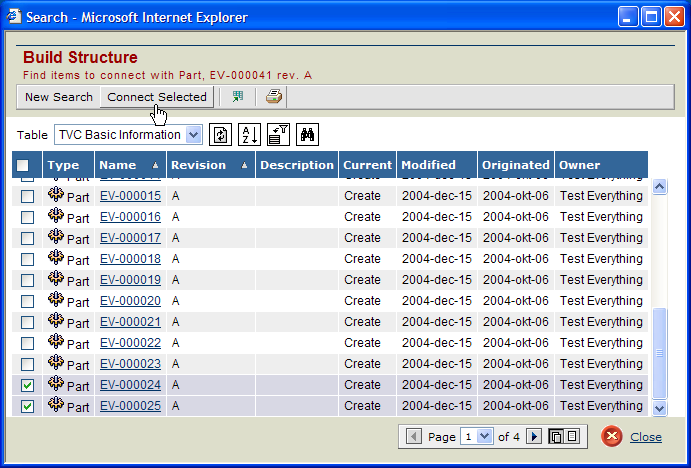
Task: Toggle the select-all header checkbox
Action: coord(22,165)
